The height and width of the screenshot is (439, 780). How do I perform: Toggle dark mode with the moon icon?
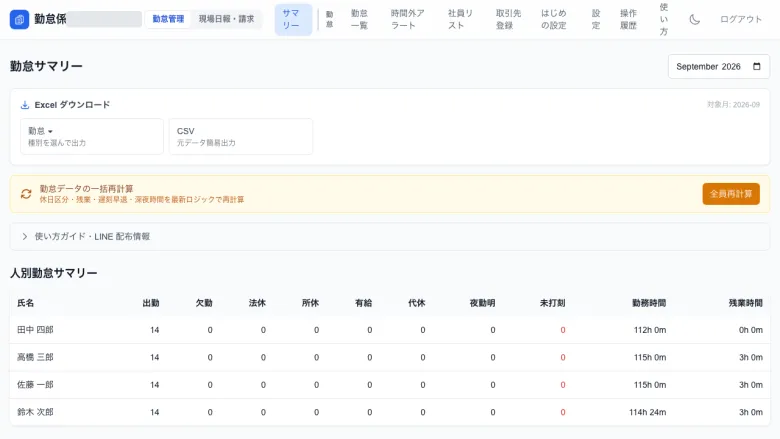coord(694,19)
